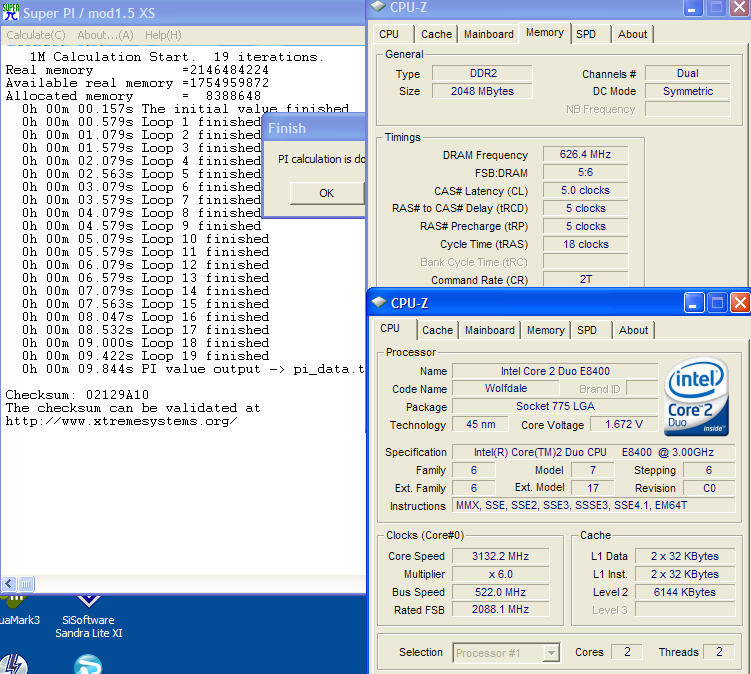Click the Super PI horizontal scrollbar thumb
Image resolution: width=751 pixels, height=674 pixels.
pyautogui.click(x=26, y=584)
